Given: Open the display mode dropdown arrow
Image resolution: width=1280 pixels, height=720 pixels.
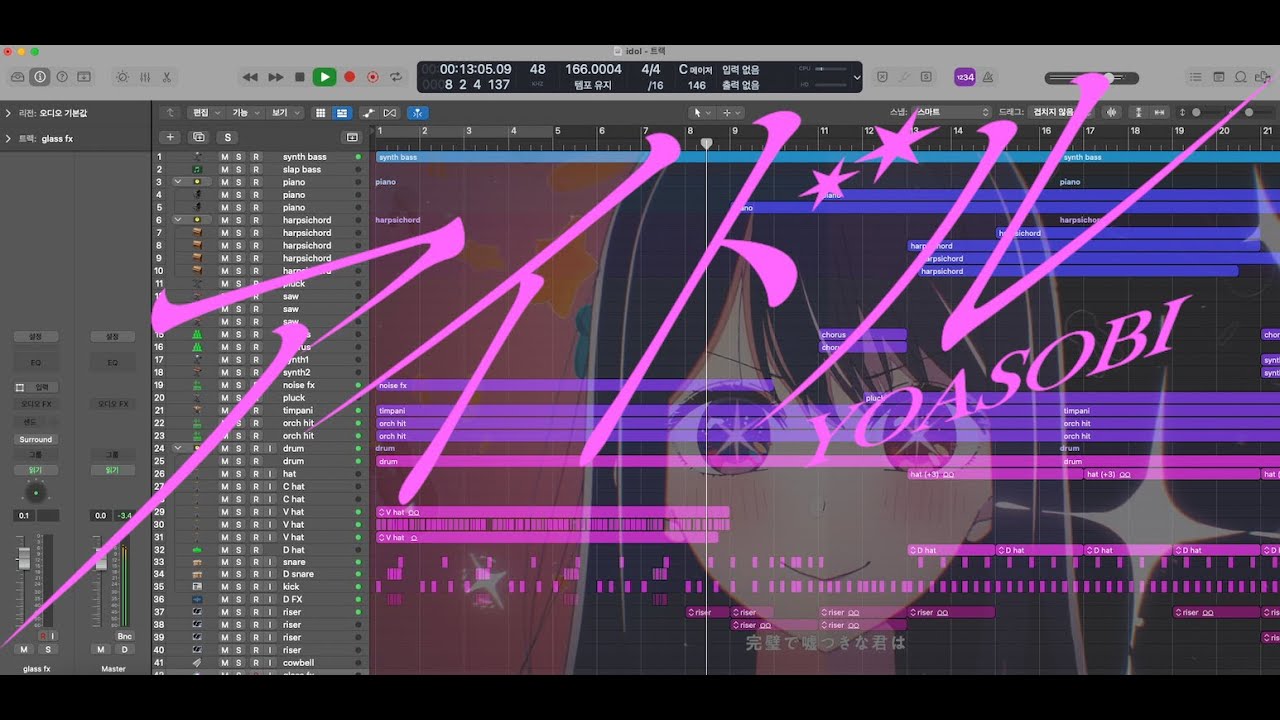Looking at the screenshot, I should [x=857, y=77].
